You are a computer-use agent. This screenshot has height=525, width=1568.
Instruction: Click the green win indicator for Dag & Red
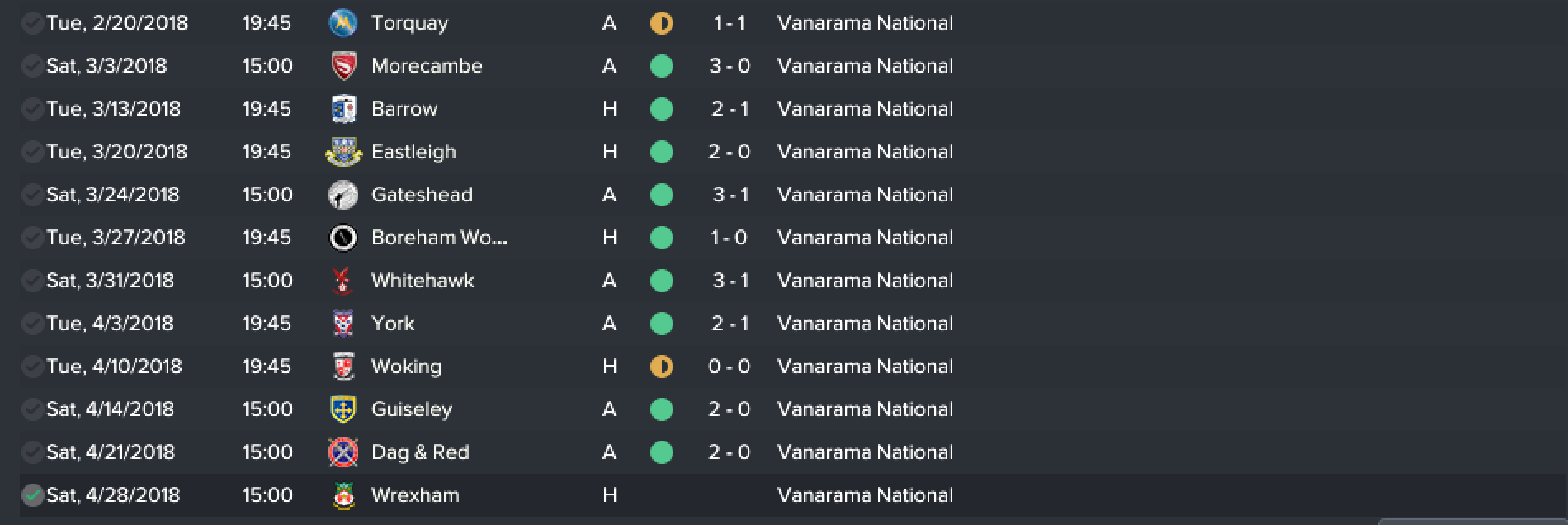pyautogui.click(x=662, y=452)
